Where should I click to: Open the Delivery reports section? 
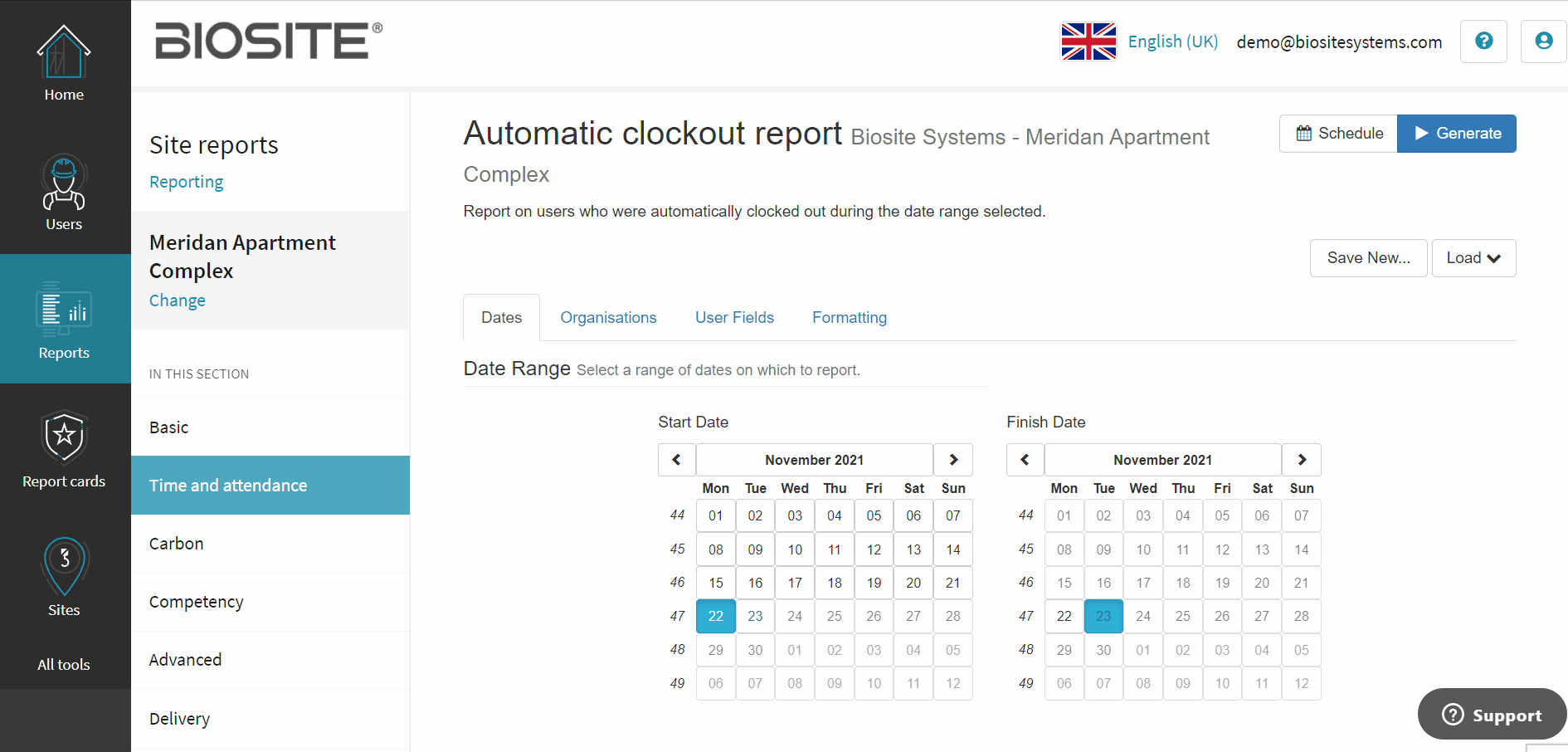(270, 719)
